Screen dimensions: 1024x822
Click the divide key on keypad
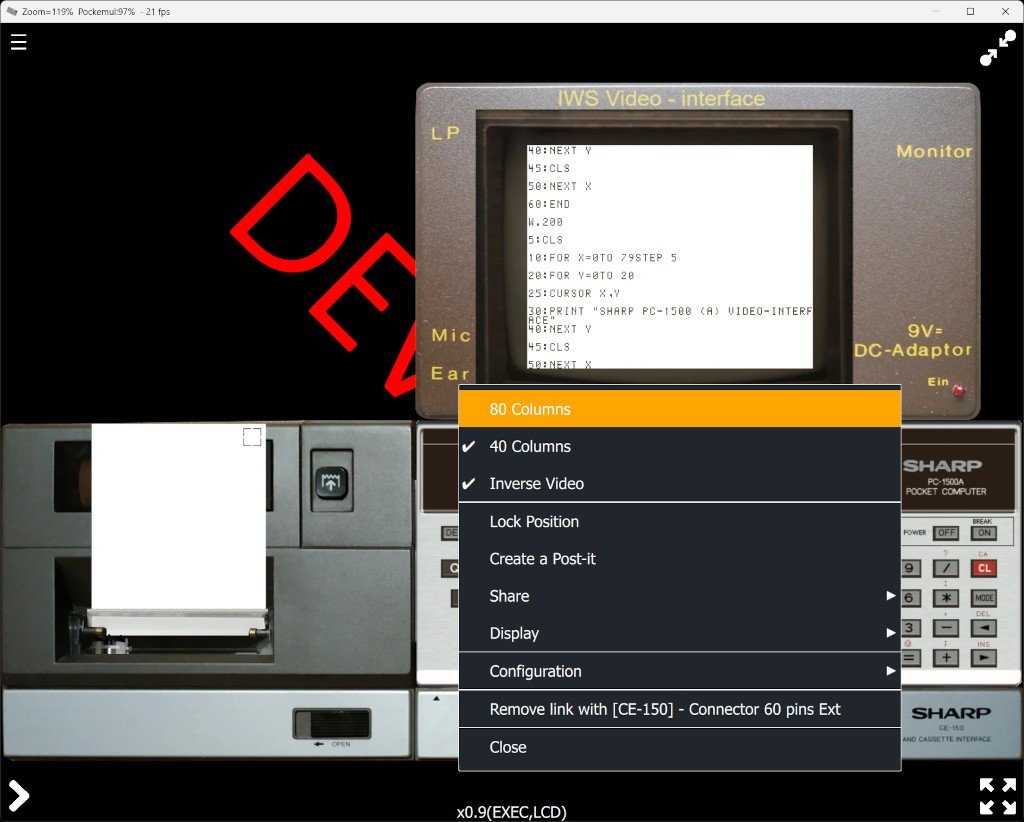click(x=946, y=568)
